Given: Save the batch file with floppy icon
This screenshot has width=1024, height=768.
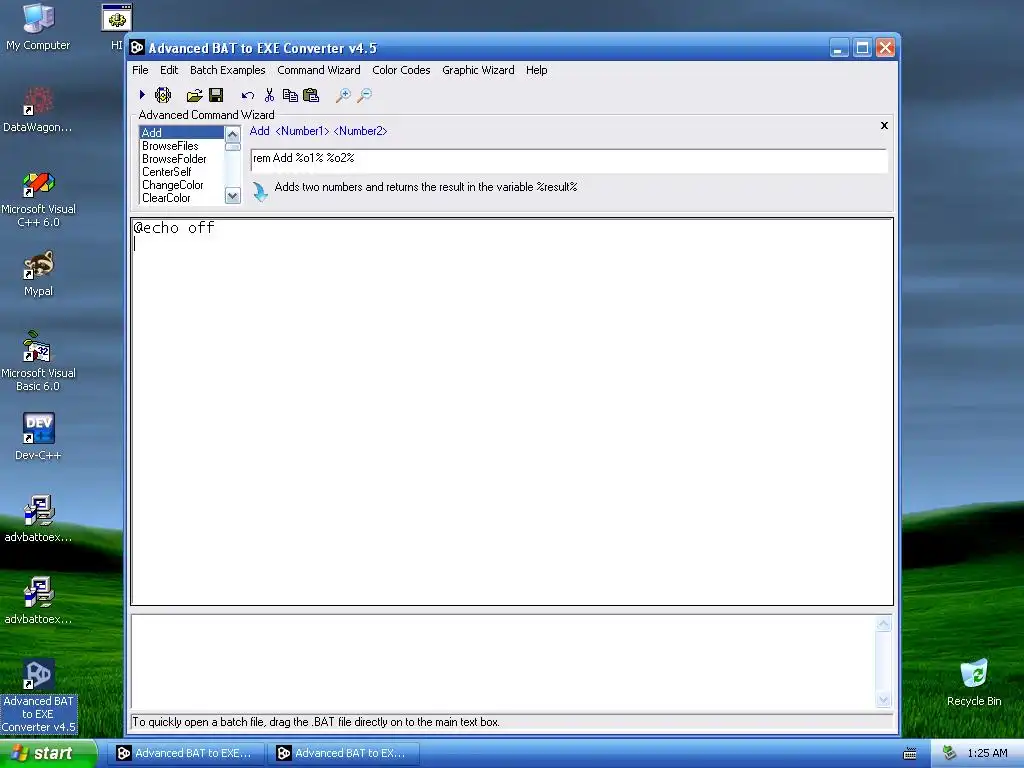Looking at the screenshot, I should [x=216, y=95].
